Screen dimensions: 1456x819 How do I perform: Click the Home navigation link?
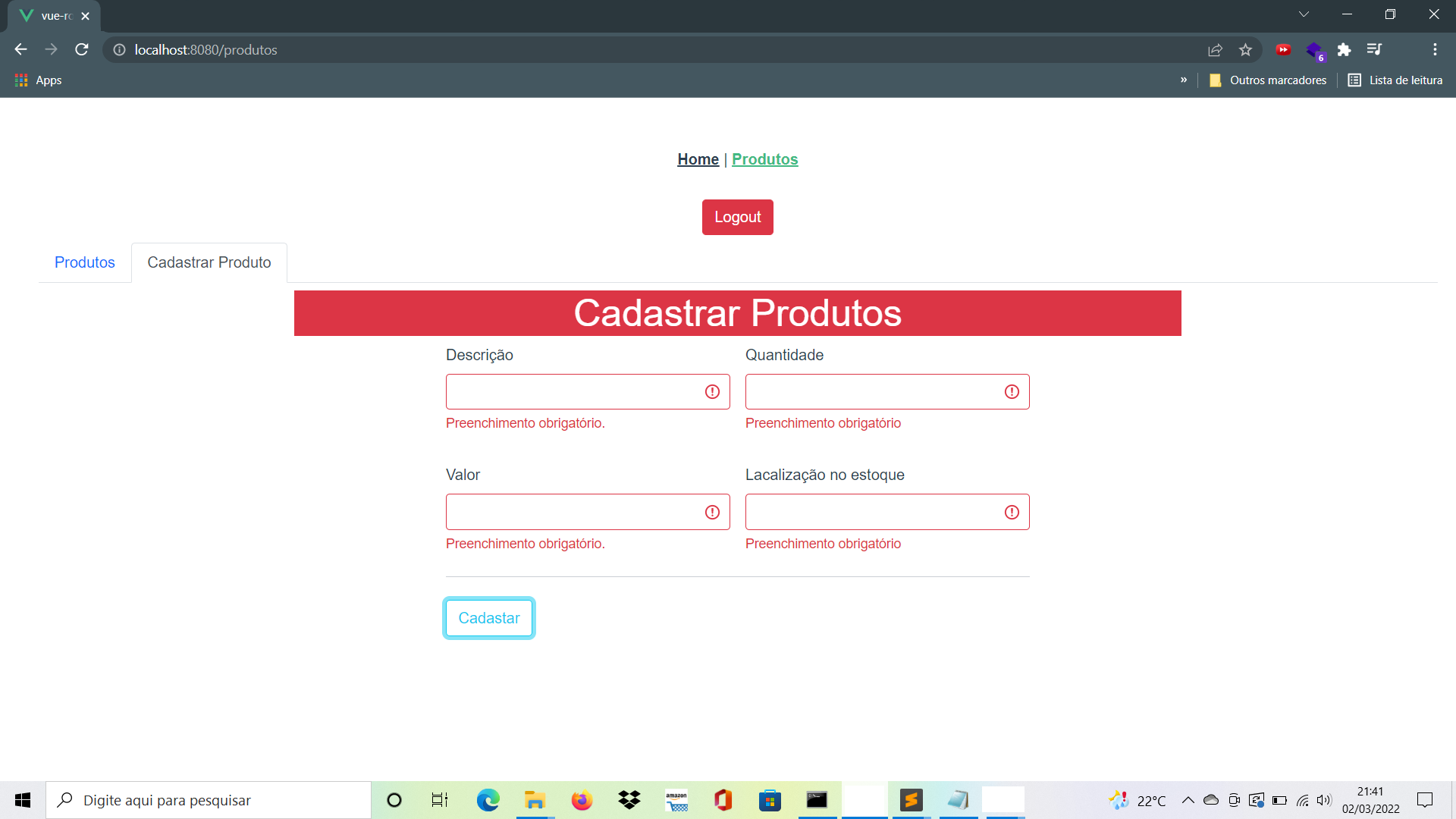[698, 159]
